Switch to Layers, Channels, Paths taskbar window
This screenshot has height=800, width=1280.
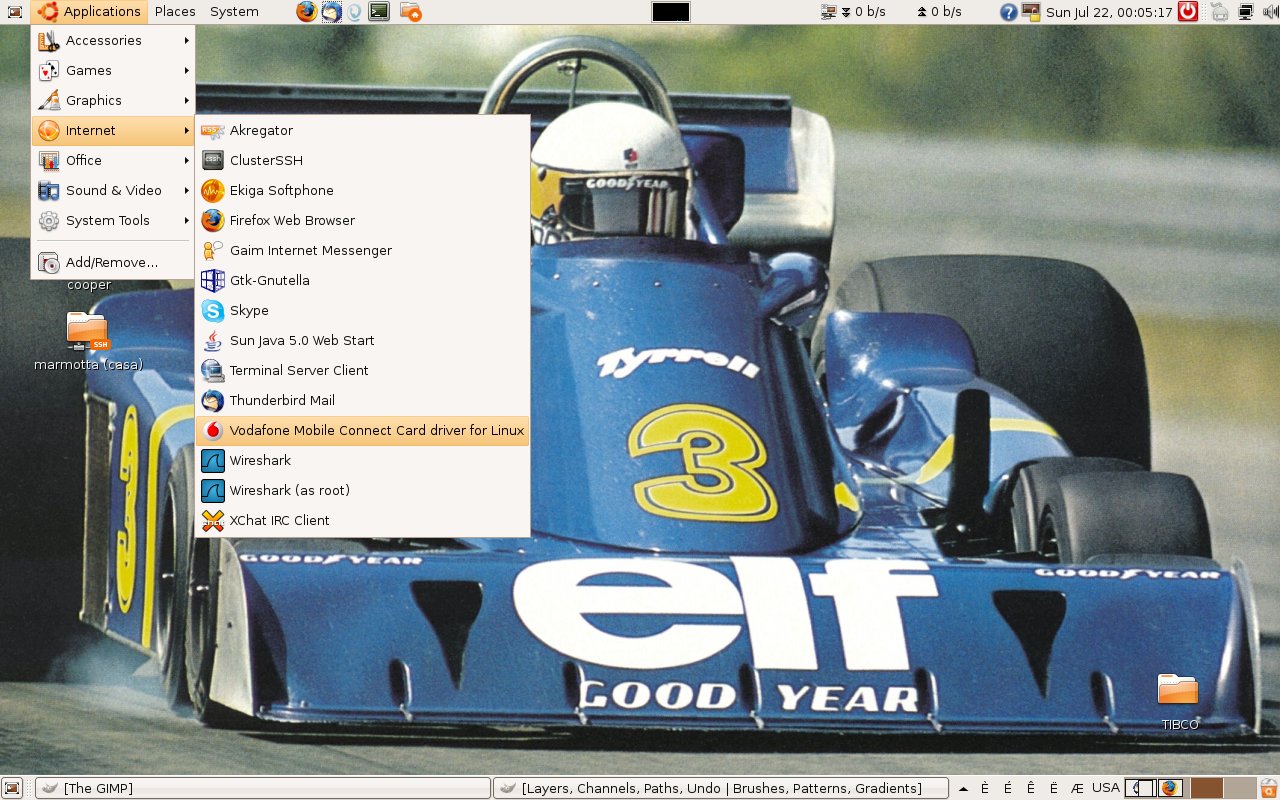click(x=720, y=788)
